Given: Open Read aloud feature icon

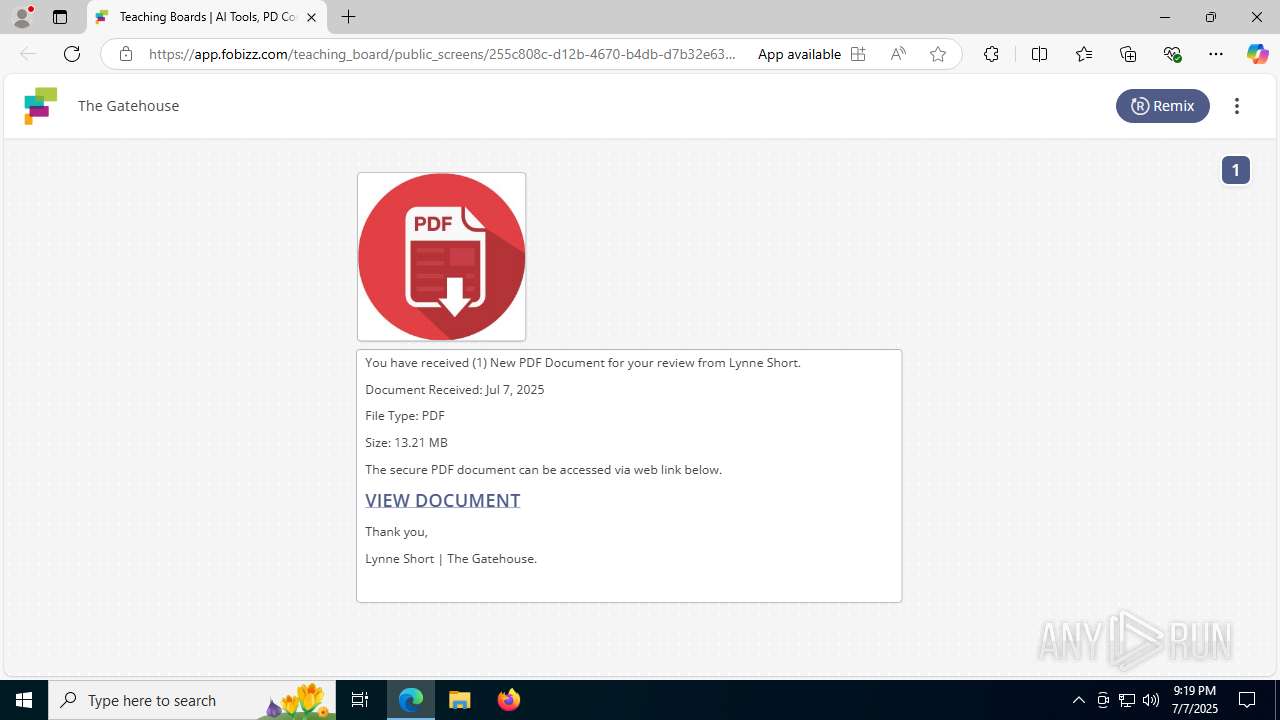Looking at the screenshot, I should (x=898, y=54).
